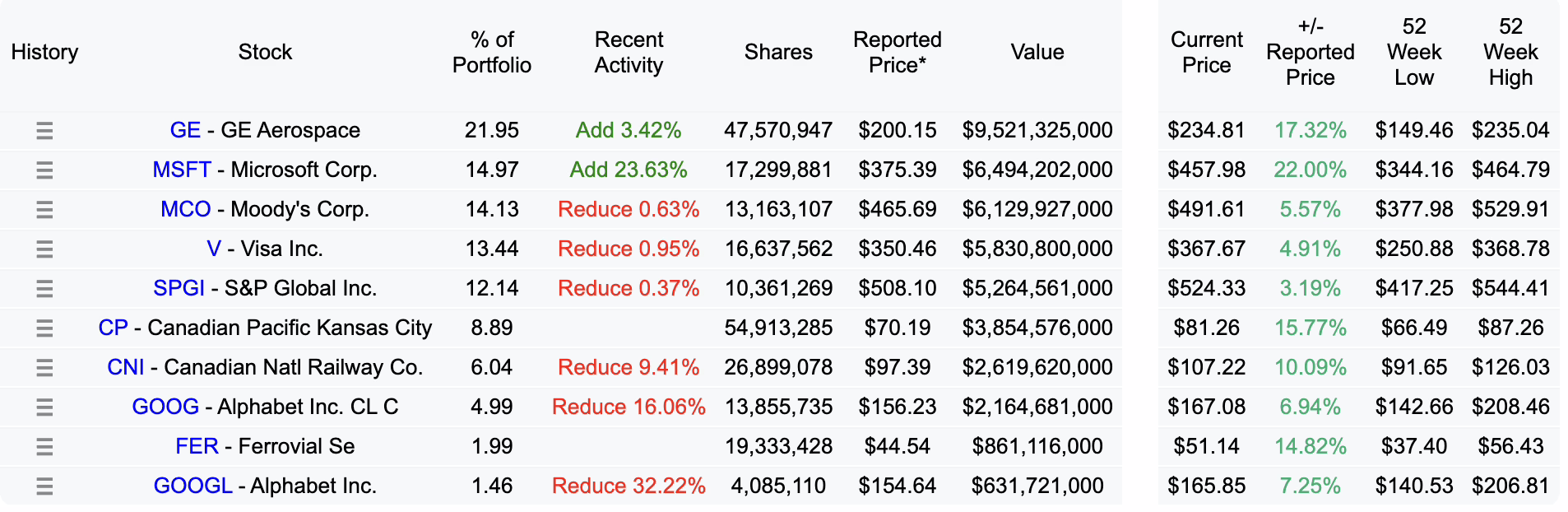Image resolution: width=1568 pixels, height=512 pixels.
Task: Click the 21.95 portfolio percentage
Action: click(492, 130)
